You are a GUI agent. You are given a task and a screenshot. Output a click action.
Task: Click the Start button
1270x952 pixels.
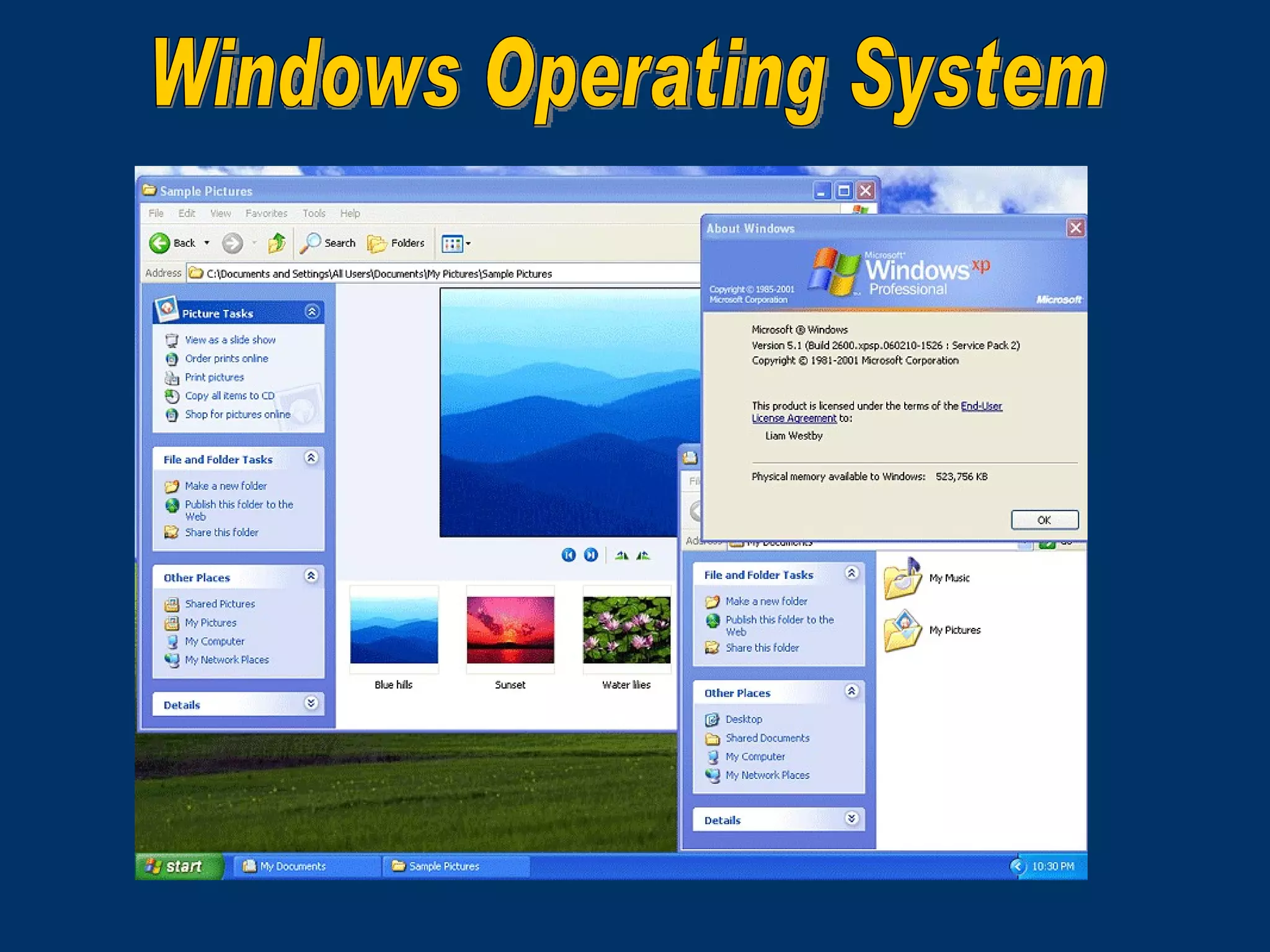coord(179,866)
